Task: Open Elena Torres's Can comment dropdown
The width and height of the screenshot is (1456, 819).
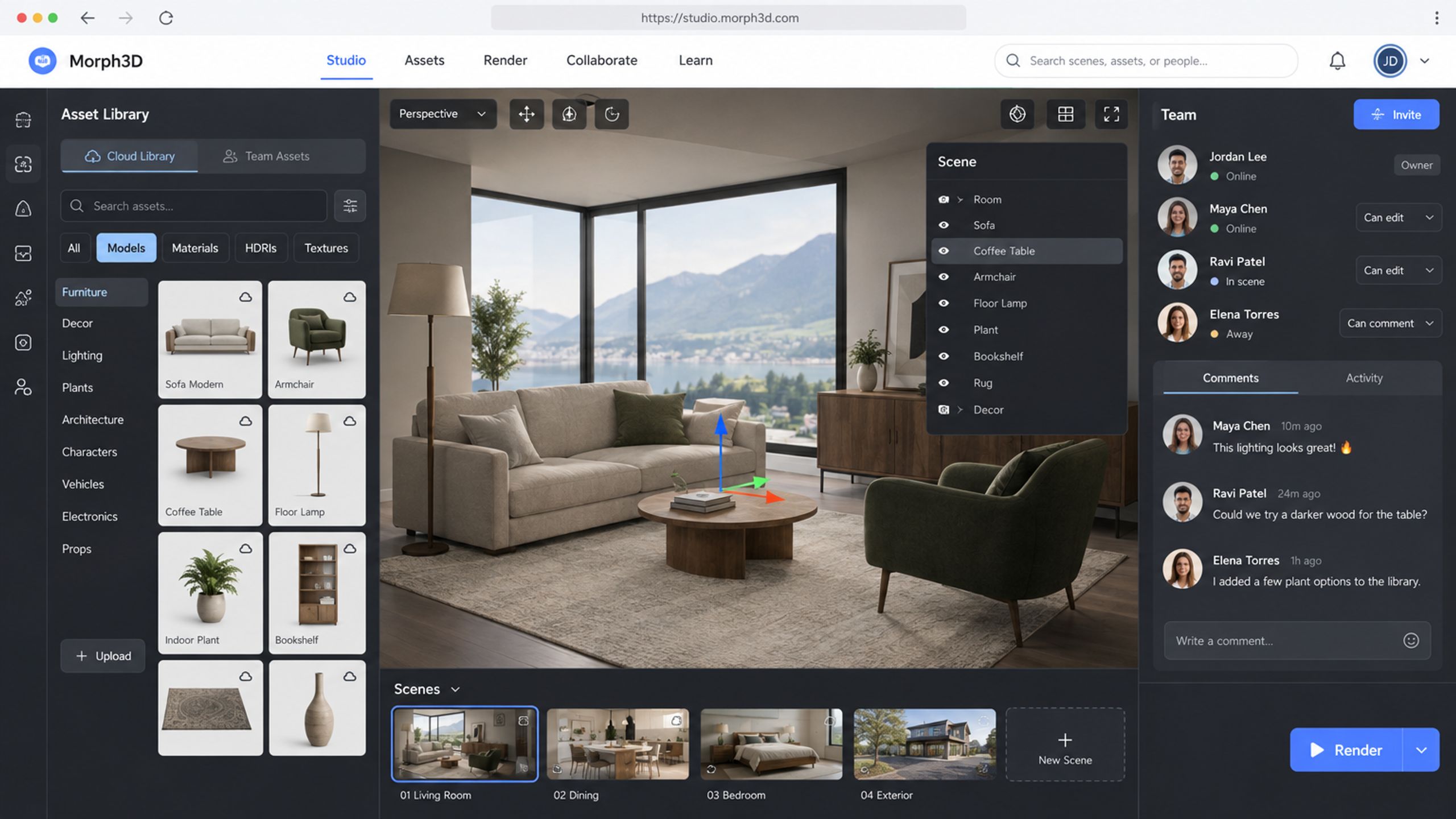Action: pos(1390,323)
